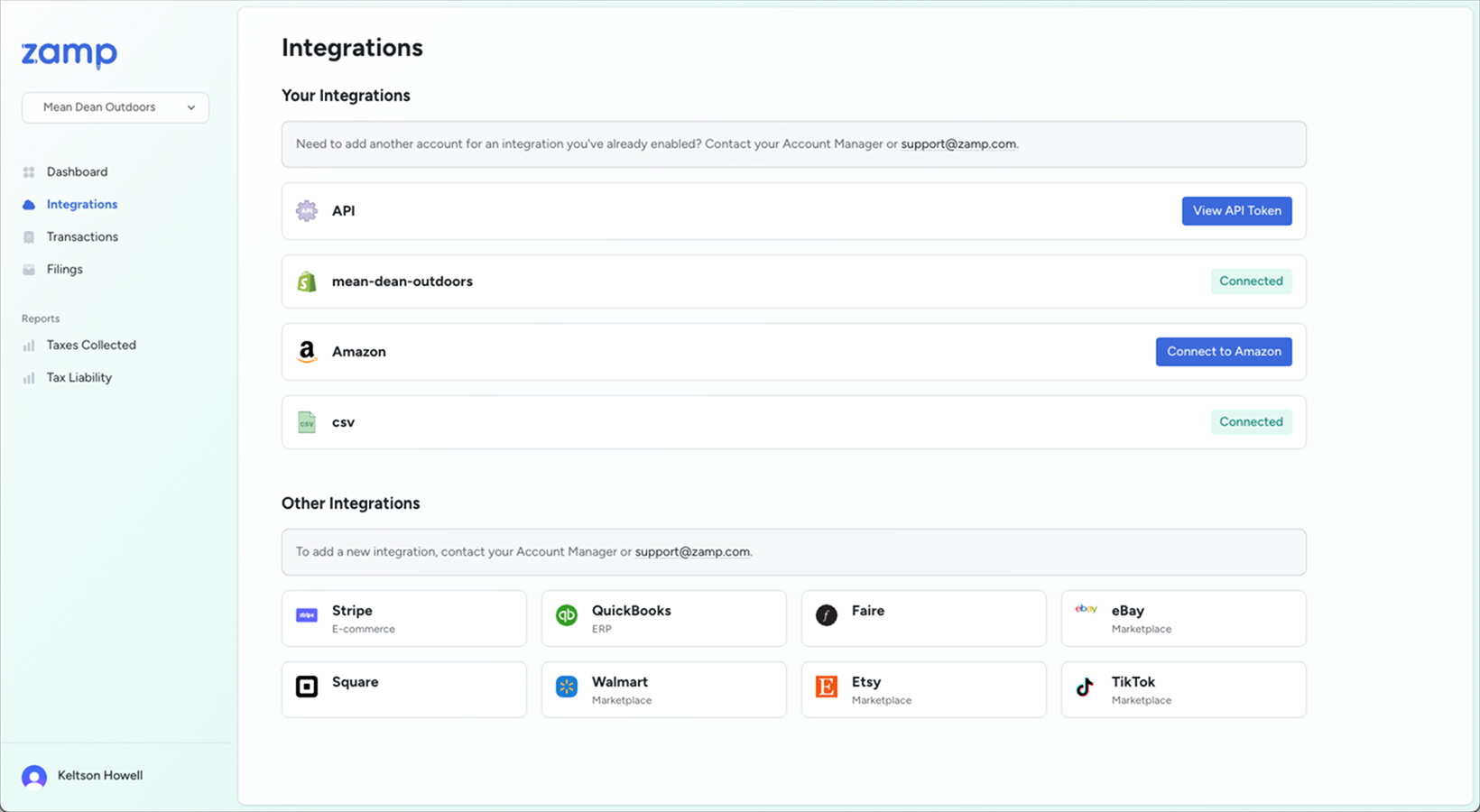This screenshot has height=812, width=1480.
Task: Click the csv file icon
Action: pyautogui.click(x=307, y=422)
